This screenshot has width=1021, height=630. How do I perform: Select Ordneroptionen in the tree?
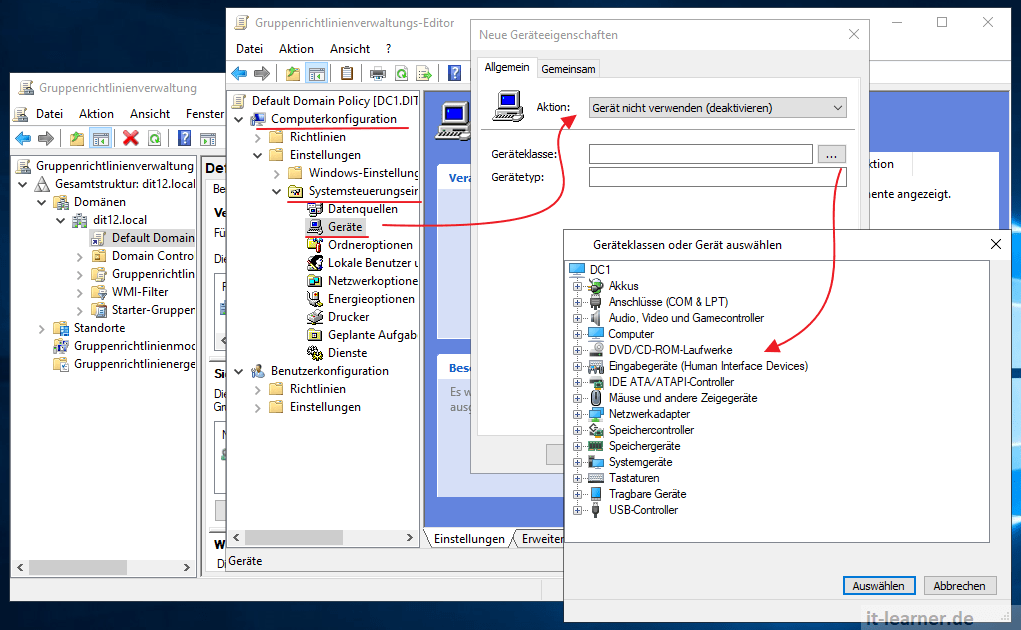(x=370, y=245)
